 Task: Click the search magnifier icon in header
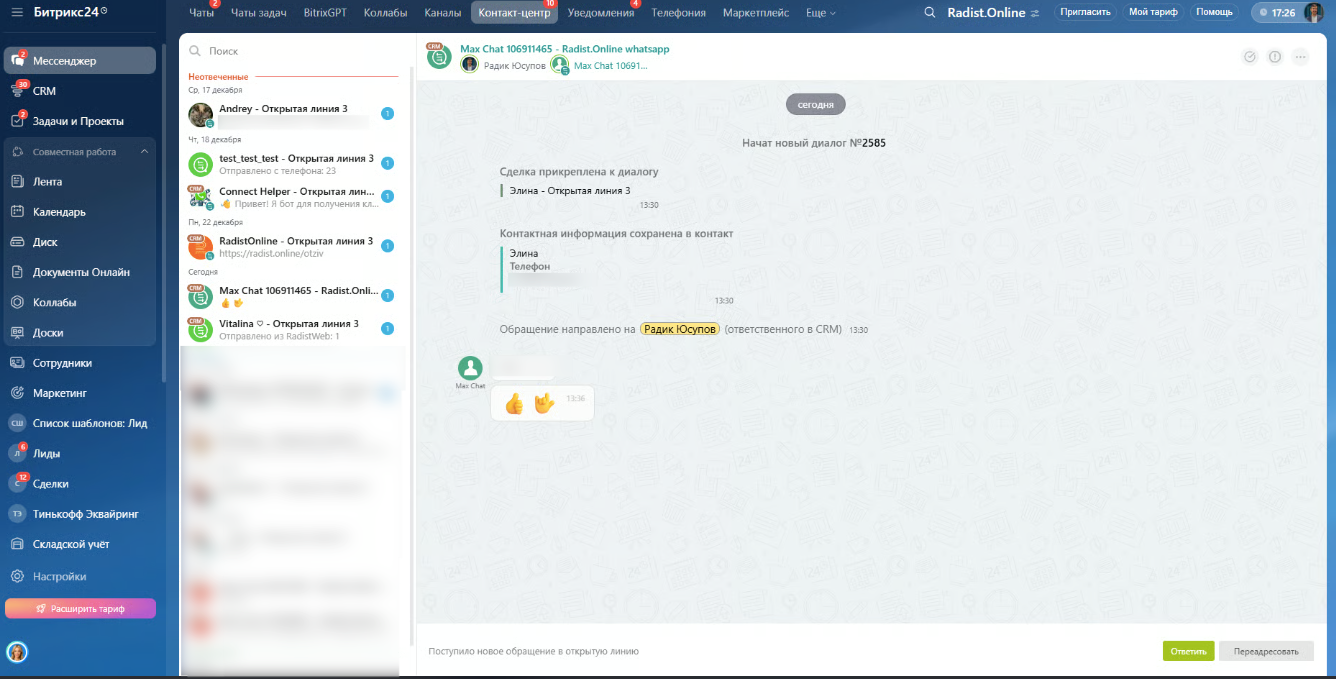[x=930, y=13]
